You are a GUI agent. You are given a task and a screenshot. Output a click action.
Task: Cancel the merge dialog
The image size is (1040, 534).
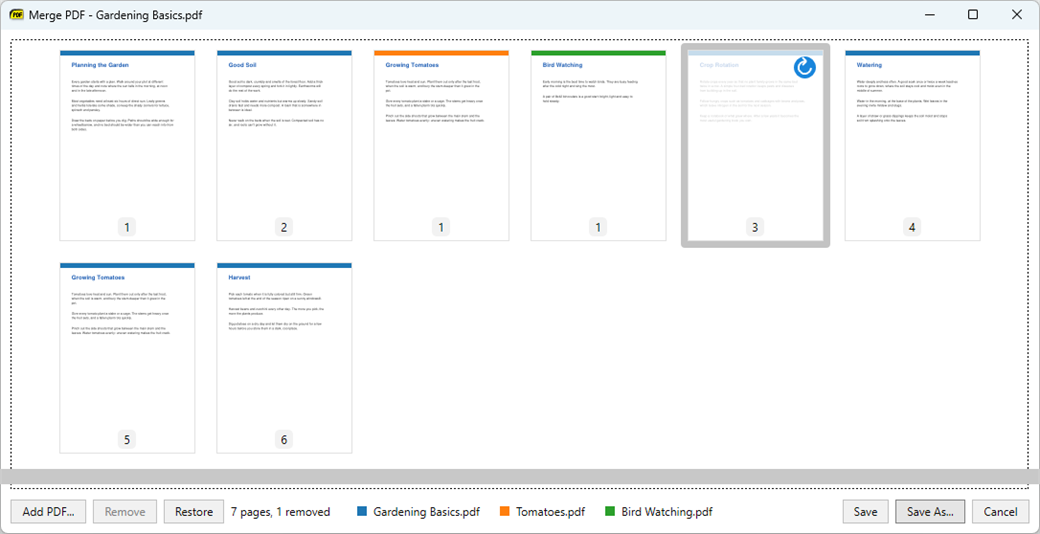[1000, 511]
